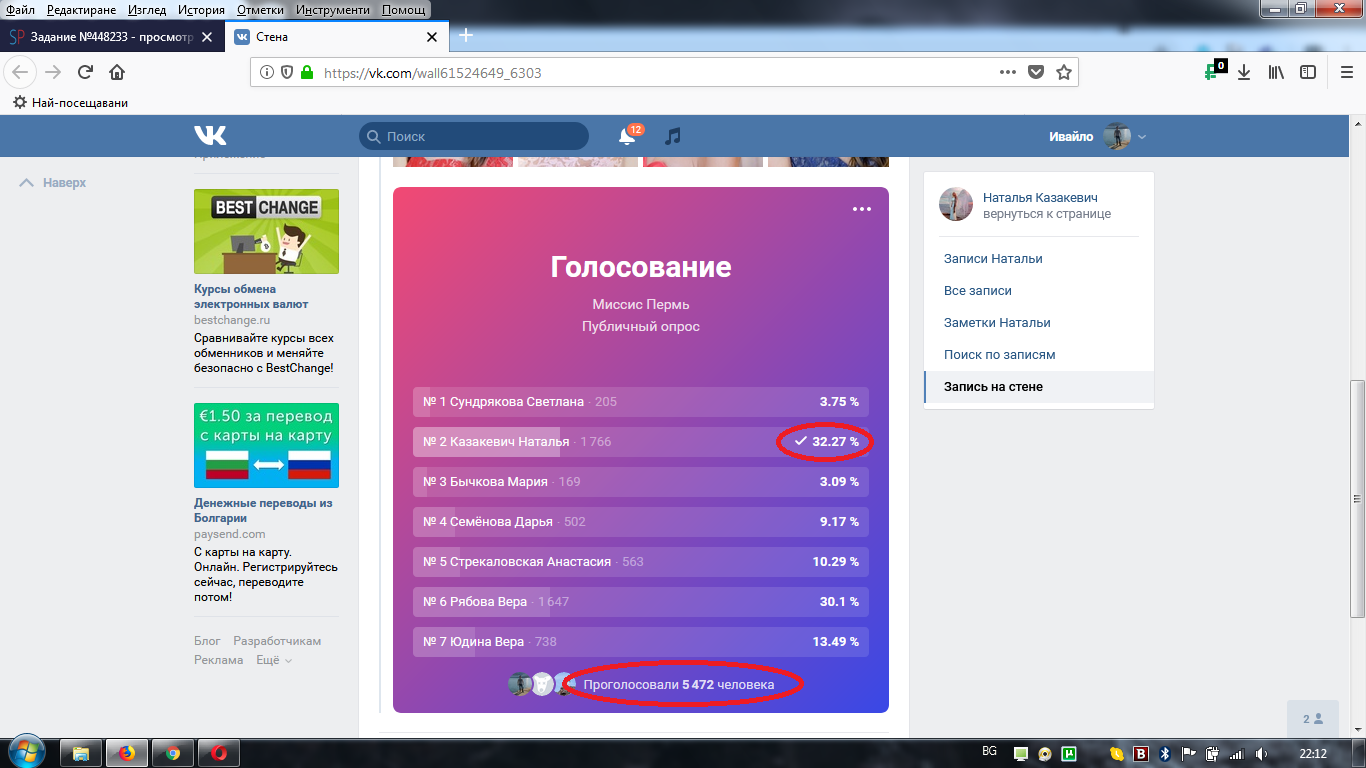The height and width of the screenshot is (768, 1366).
Task: Open the История menu
Action: tap(201, 10)
